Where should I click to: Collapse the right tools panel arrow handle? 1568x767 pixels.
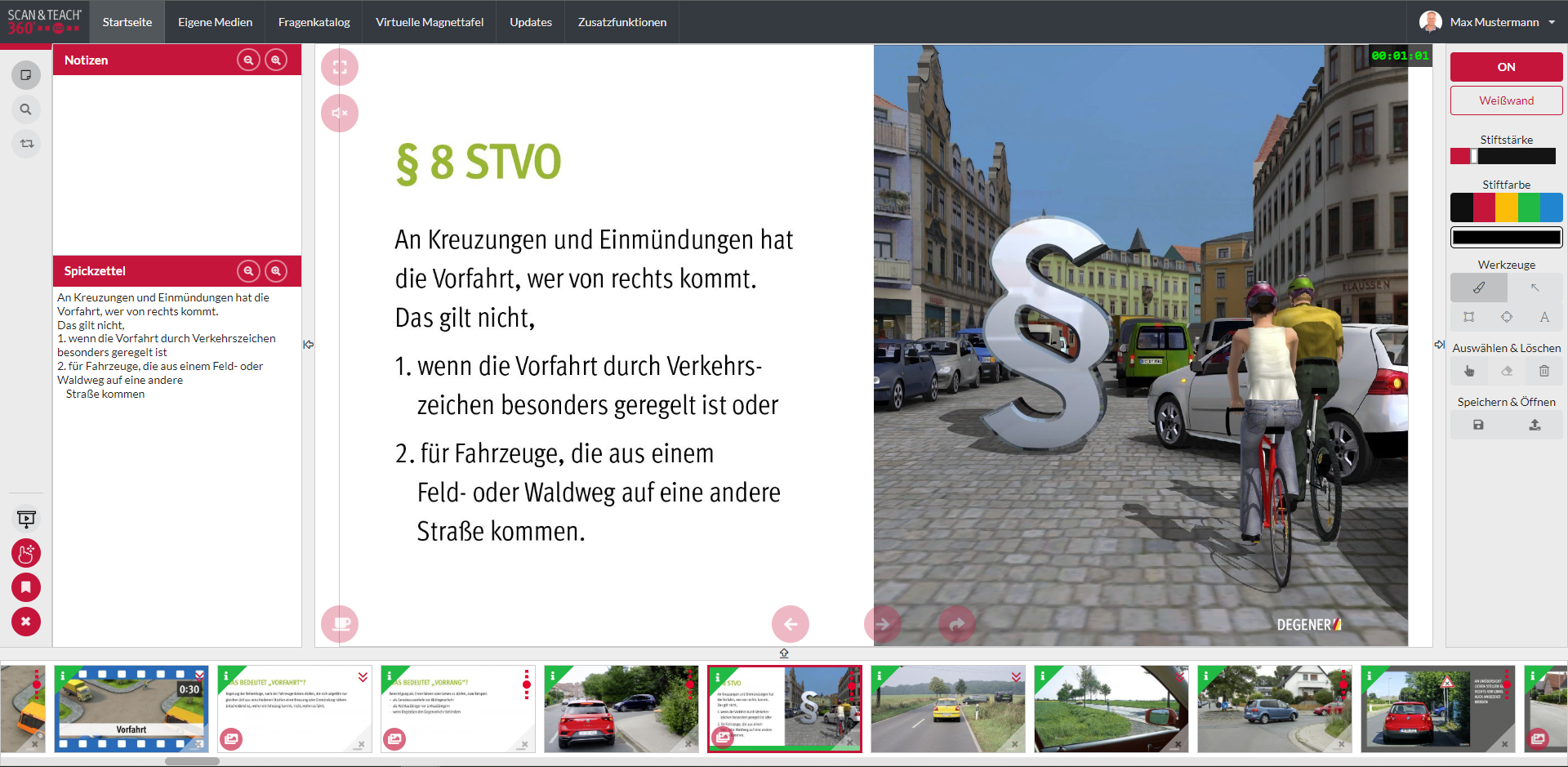point(1440,345)
